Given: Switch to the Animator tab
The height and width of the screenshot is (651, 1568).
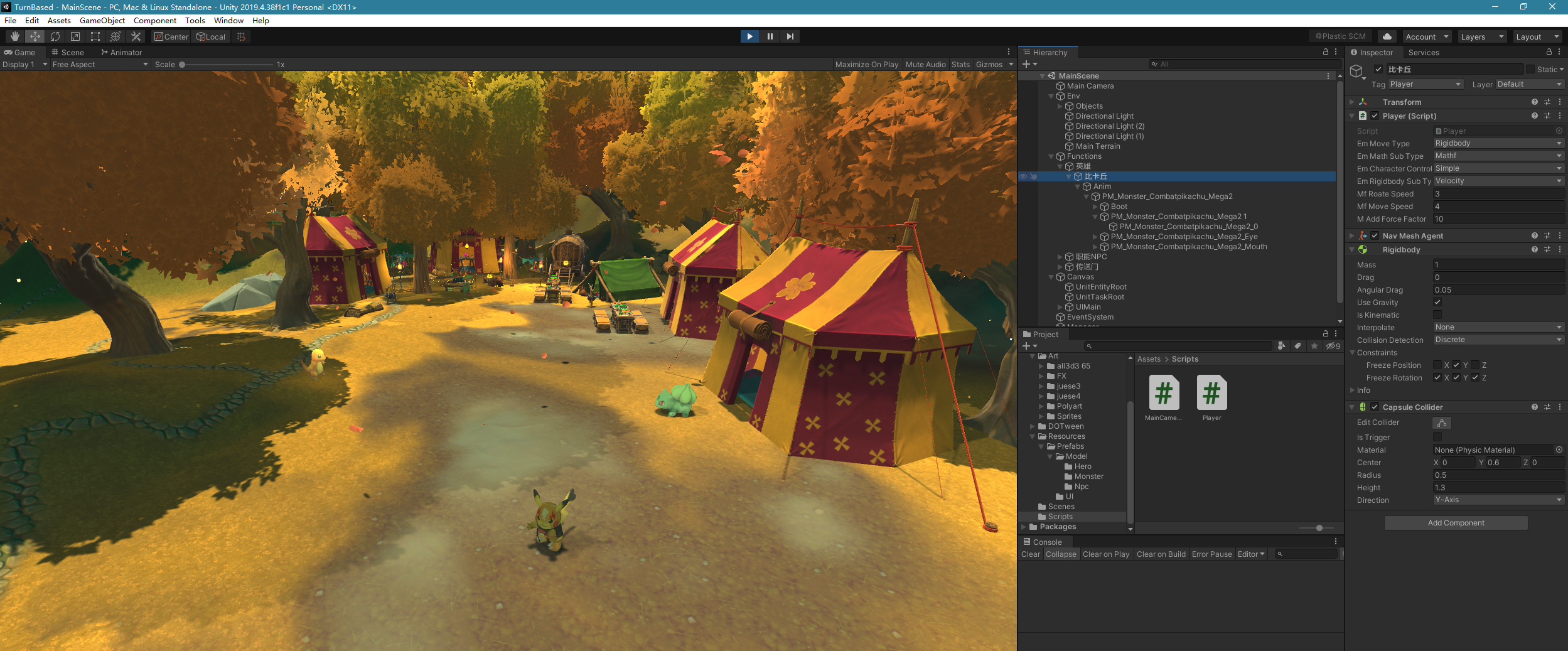Looking at the screenshot, I should 122,52.
